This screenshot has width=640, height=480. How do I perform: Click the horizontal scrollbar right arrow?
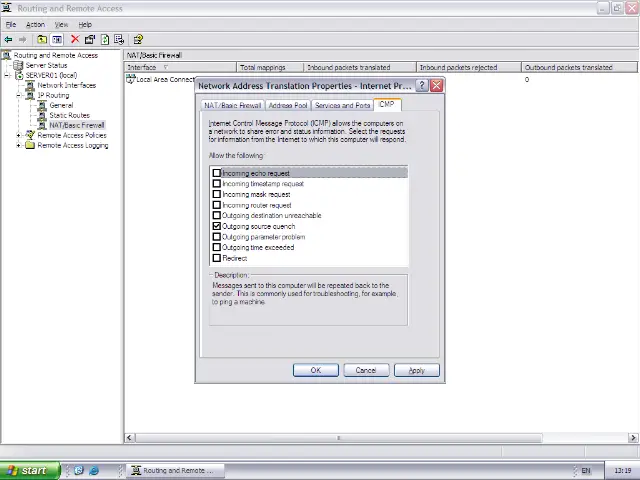[x=633, y=438]
